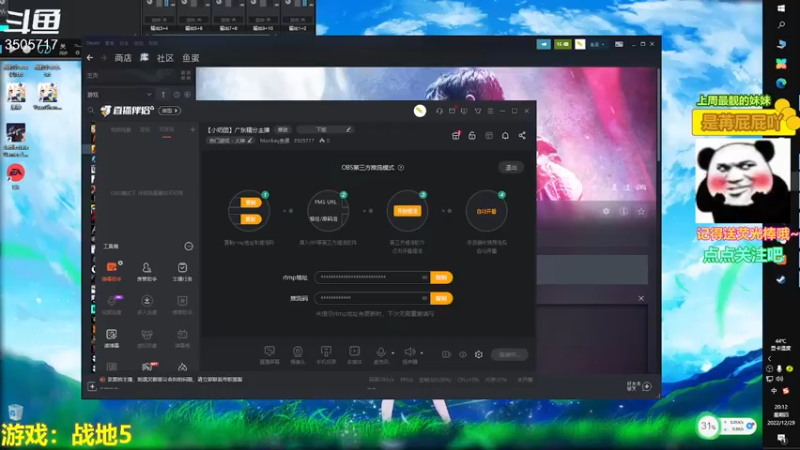The image size is (800, 450).
Task: Click the greyed live status button
Action: 509,355
